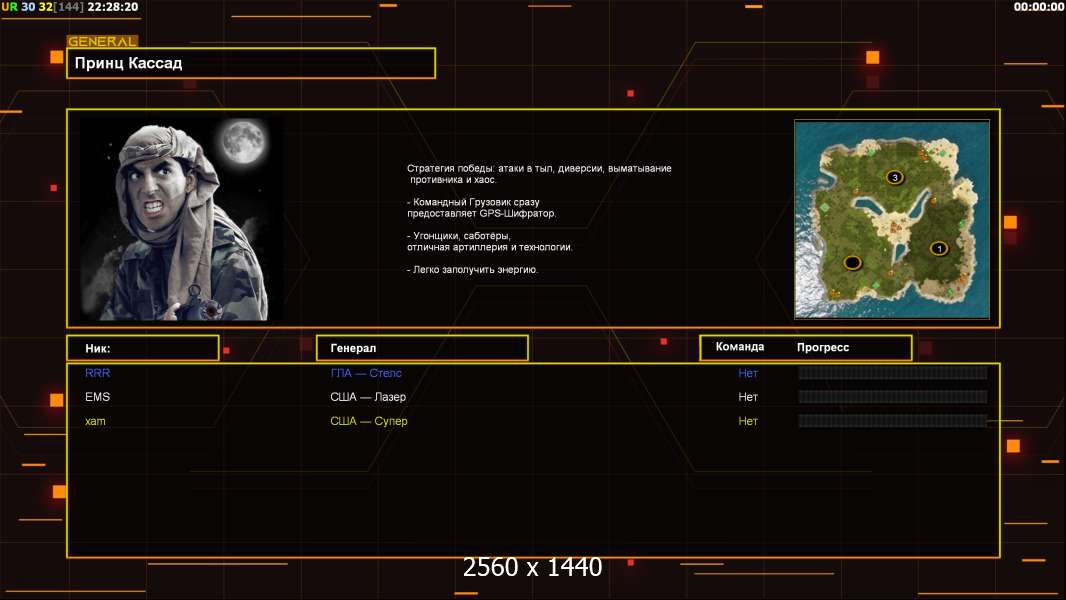Image resolution: width=1066 pixels, height=600 pixels.
Task: Click the blank black start marker on map
Action: click(852, 263)
